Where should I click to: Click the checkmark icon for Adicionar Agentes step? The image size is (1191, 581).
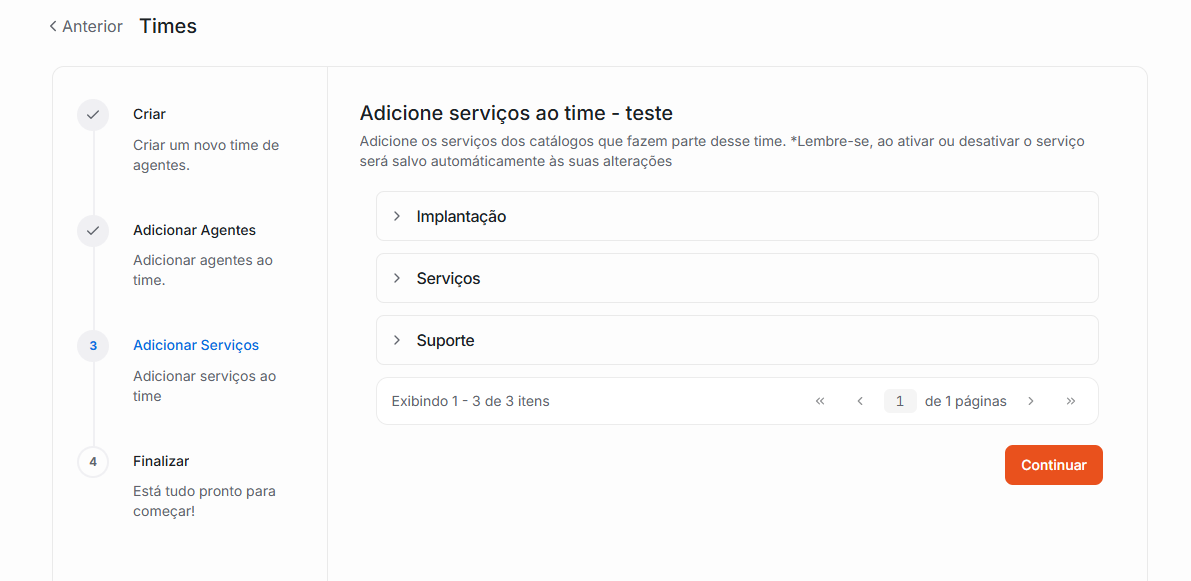(x=93, y=231)
